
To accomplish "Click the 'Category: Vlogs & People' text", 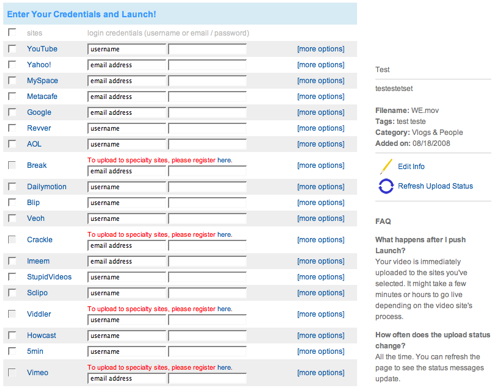I will (419, 132).
